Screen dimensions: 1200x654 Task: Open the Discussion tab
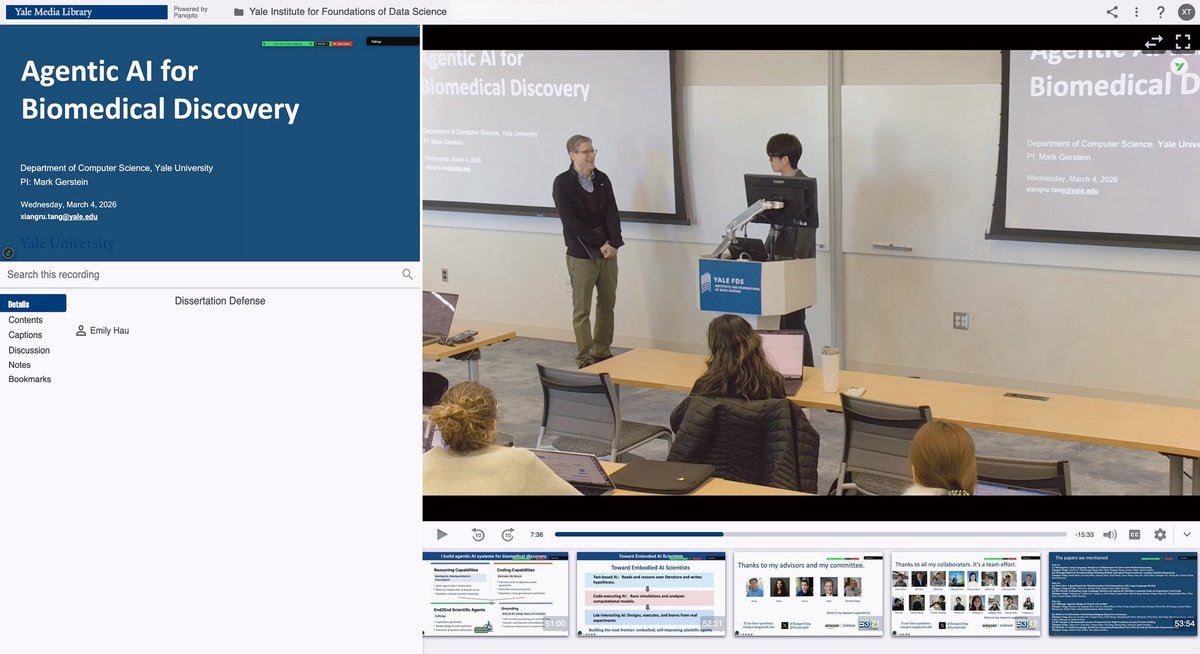[29, 350]
